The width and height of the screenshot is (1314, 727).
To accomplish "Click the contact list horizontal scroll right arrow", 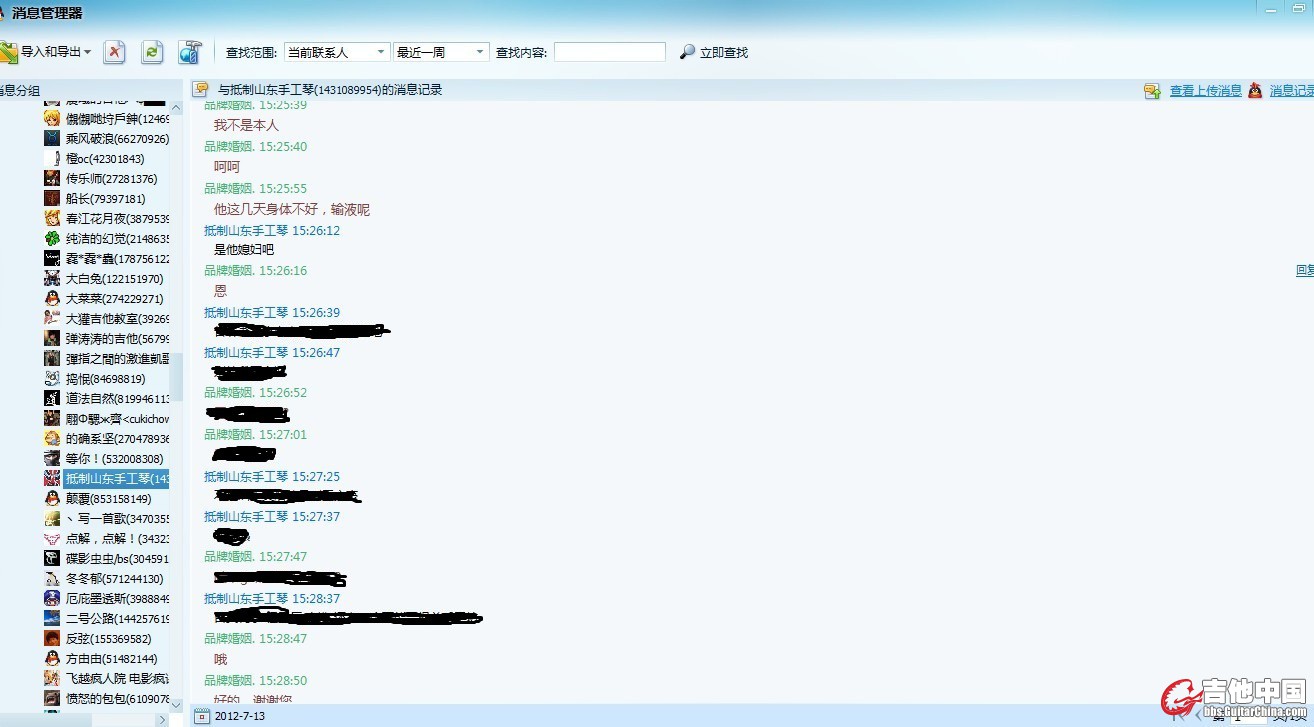I will 162,719.
